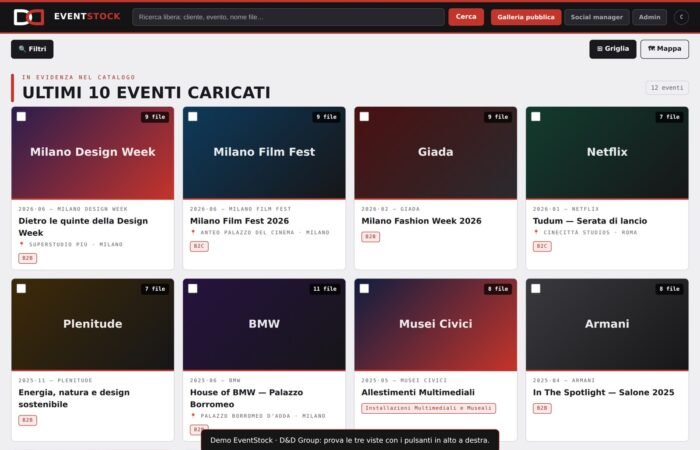This screenshot has width=700, height=450.
Task: Open 'Dietro le quinte della Design Week' title
Action: pyautogui.click(x=83, y=227)
